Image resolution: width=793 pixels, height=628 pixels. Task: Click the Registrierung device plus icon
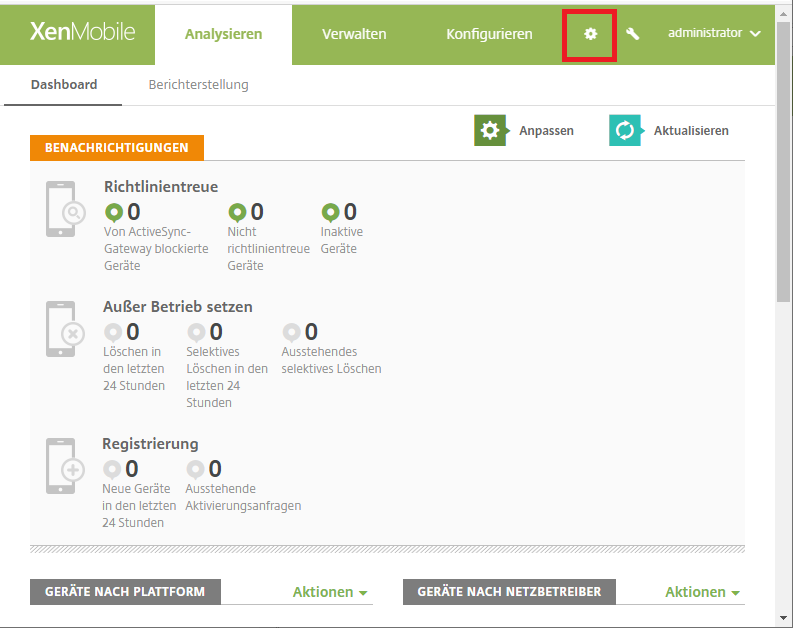point(60,466)
